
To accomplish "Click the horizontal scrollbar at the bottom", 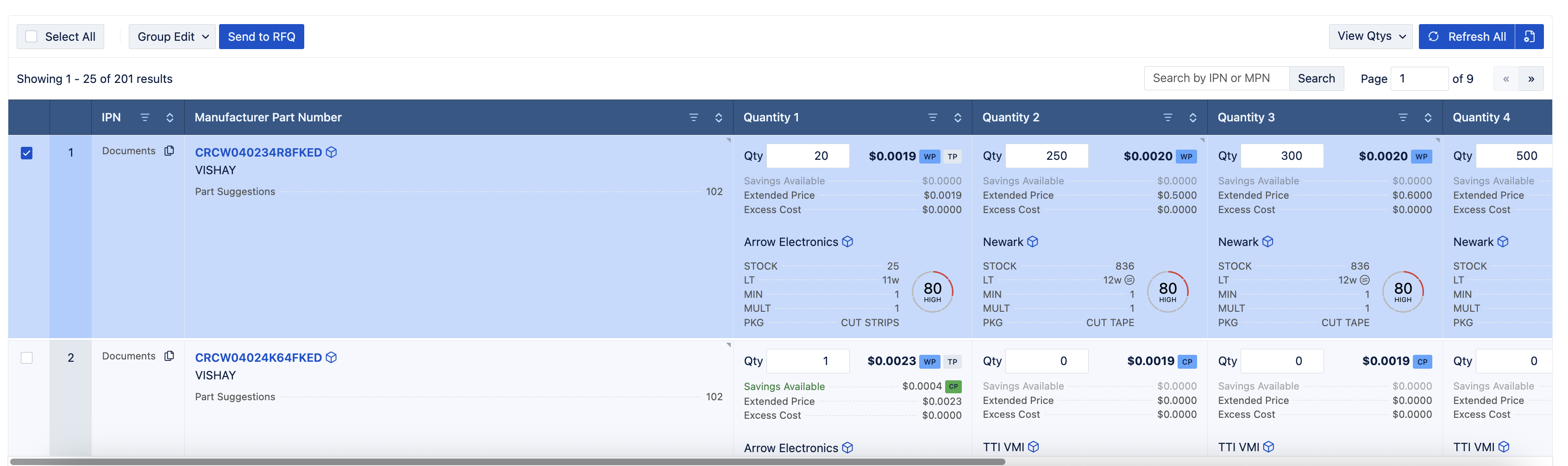I will point(508,462).
